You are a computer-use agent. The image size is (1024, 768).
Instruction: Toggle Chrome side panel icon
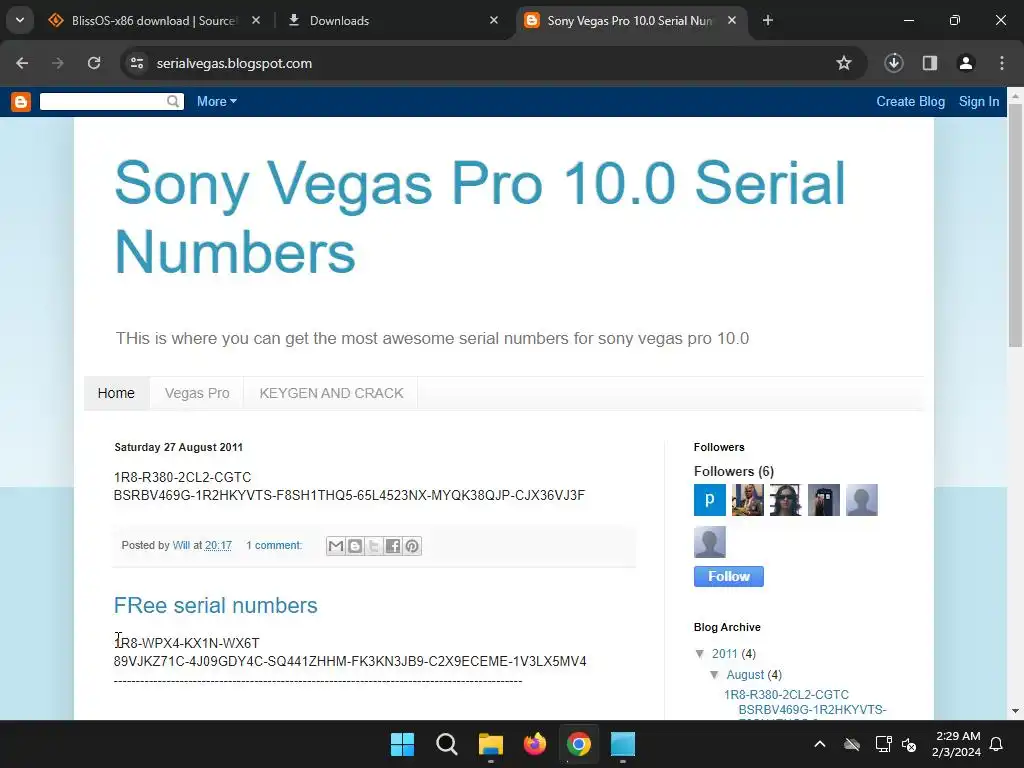[x=930, y=63]
